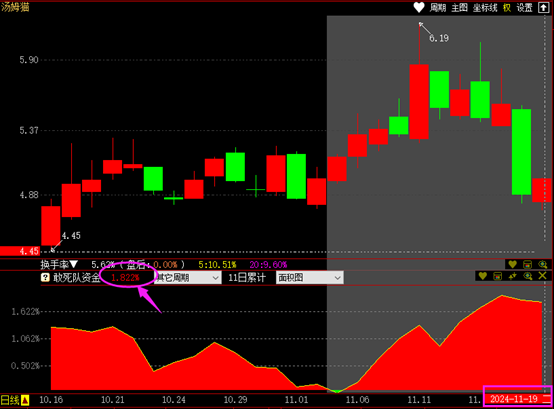This screenshot has height=409, width=554.
Task: Expand the 换手率 indicator dropdown triangle
Action: click(73, 264)
